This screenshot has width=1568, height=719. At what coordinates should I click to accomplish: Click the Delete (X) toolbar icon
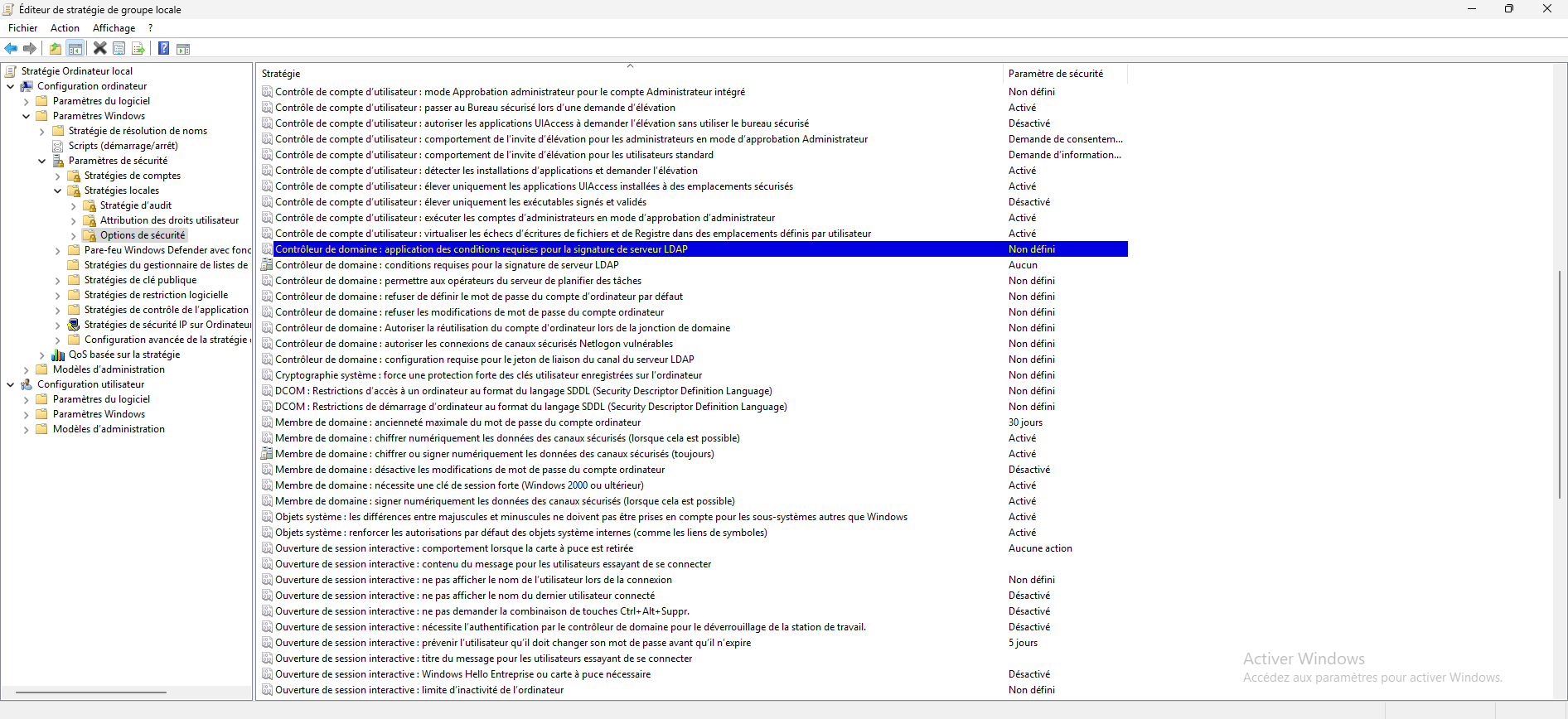(x=99, y=49)
